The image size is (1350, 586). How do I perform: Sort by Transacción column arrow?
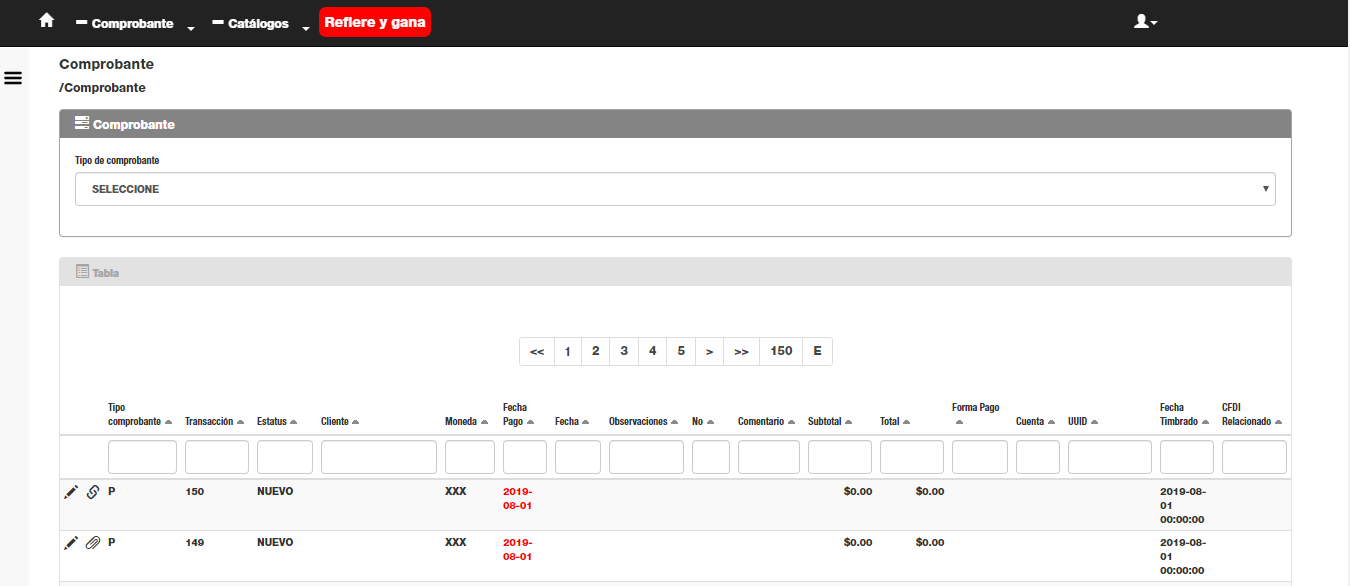(240, 422)
